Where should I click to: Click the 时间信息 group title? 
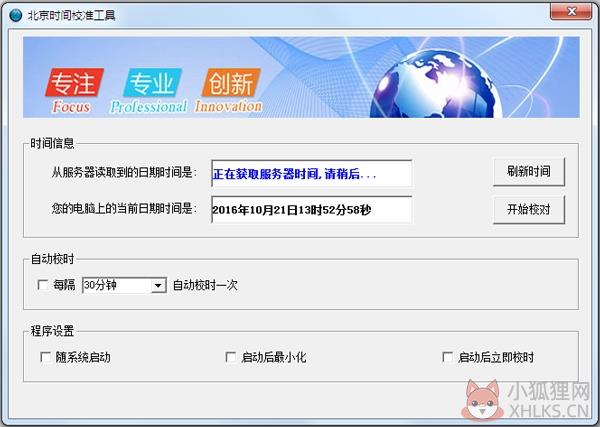(x=52, y=143)
